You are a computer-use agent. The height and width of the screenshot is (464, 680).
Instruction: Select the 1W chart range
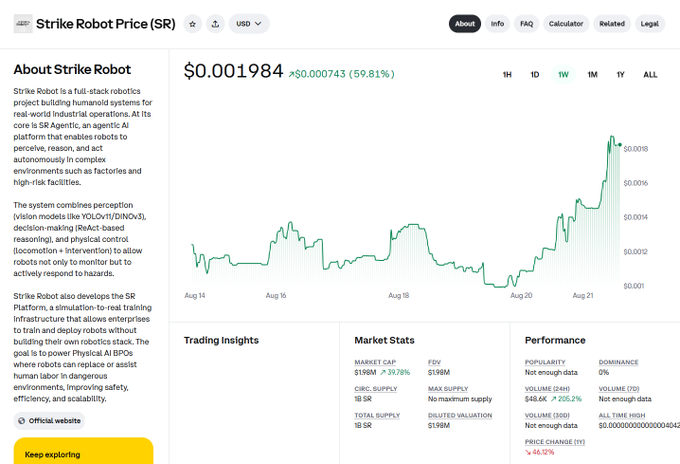[563, 75]
